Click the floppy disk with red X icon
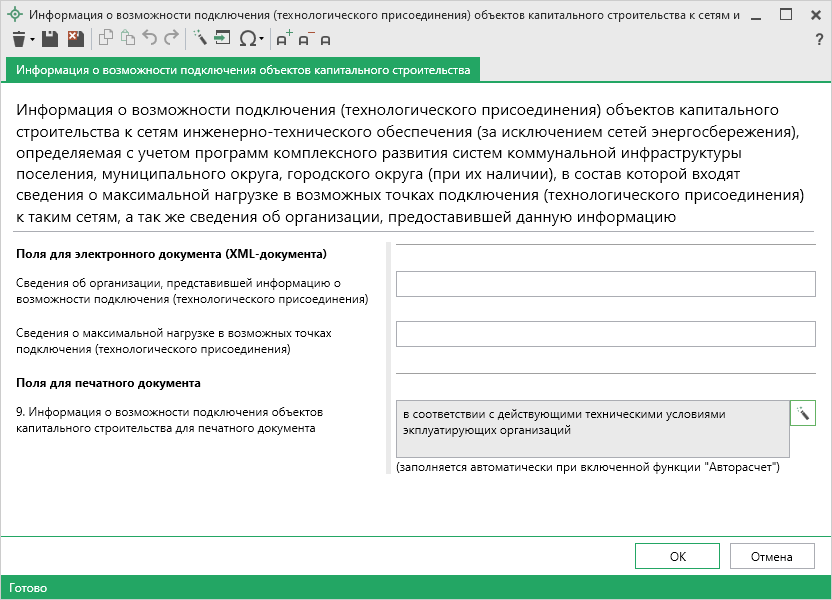This screenshot has height=600, width=832. coord(75,39)
